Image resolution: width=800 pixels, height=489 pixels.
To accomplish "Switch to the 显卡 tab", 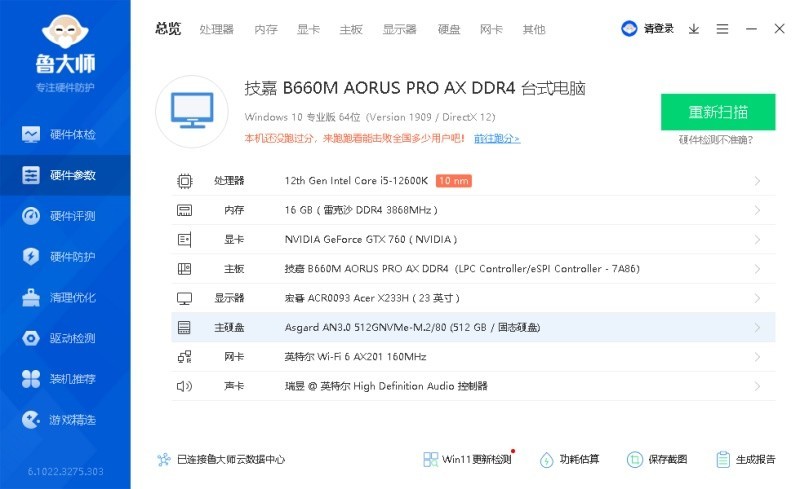I will (308, 30).
